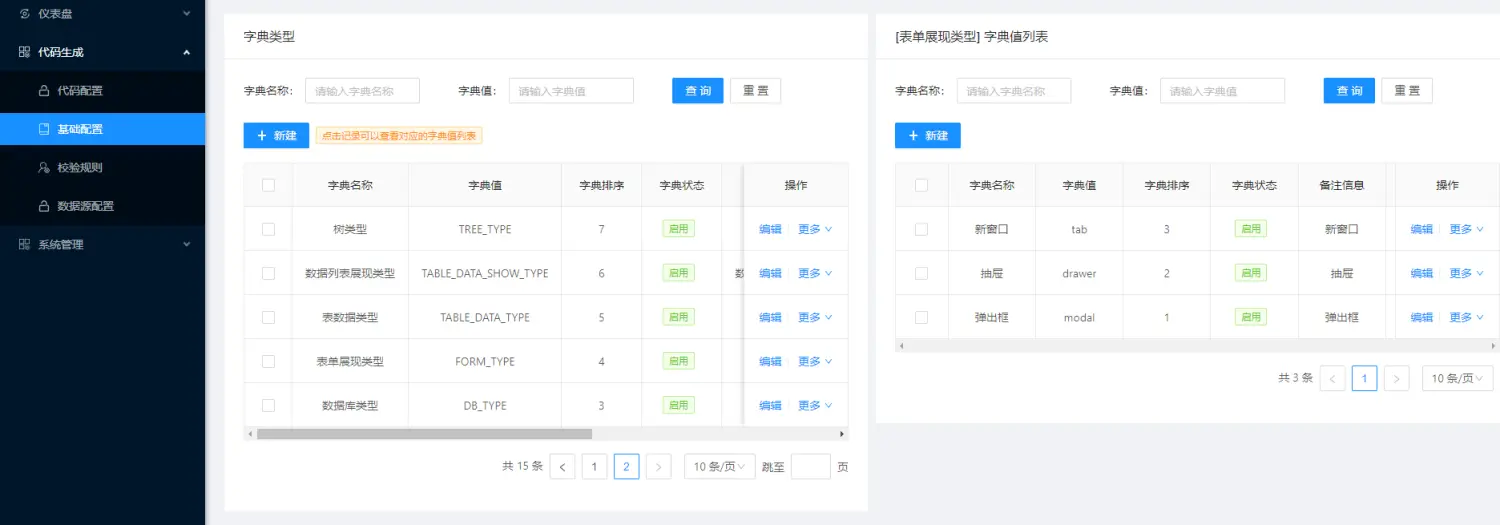Screen dimensions: 1500x525
Task: Toggle select-all checkbox in 字典类型 table header
Action: tap(268, 185)
